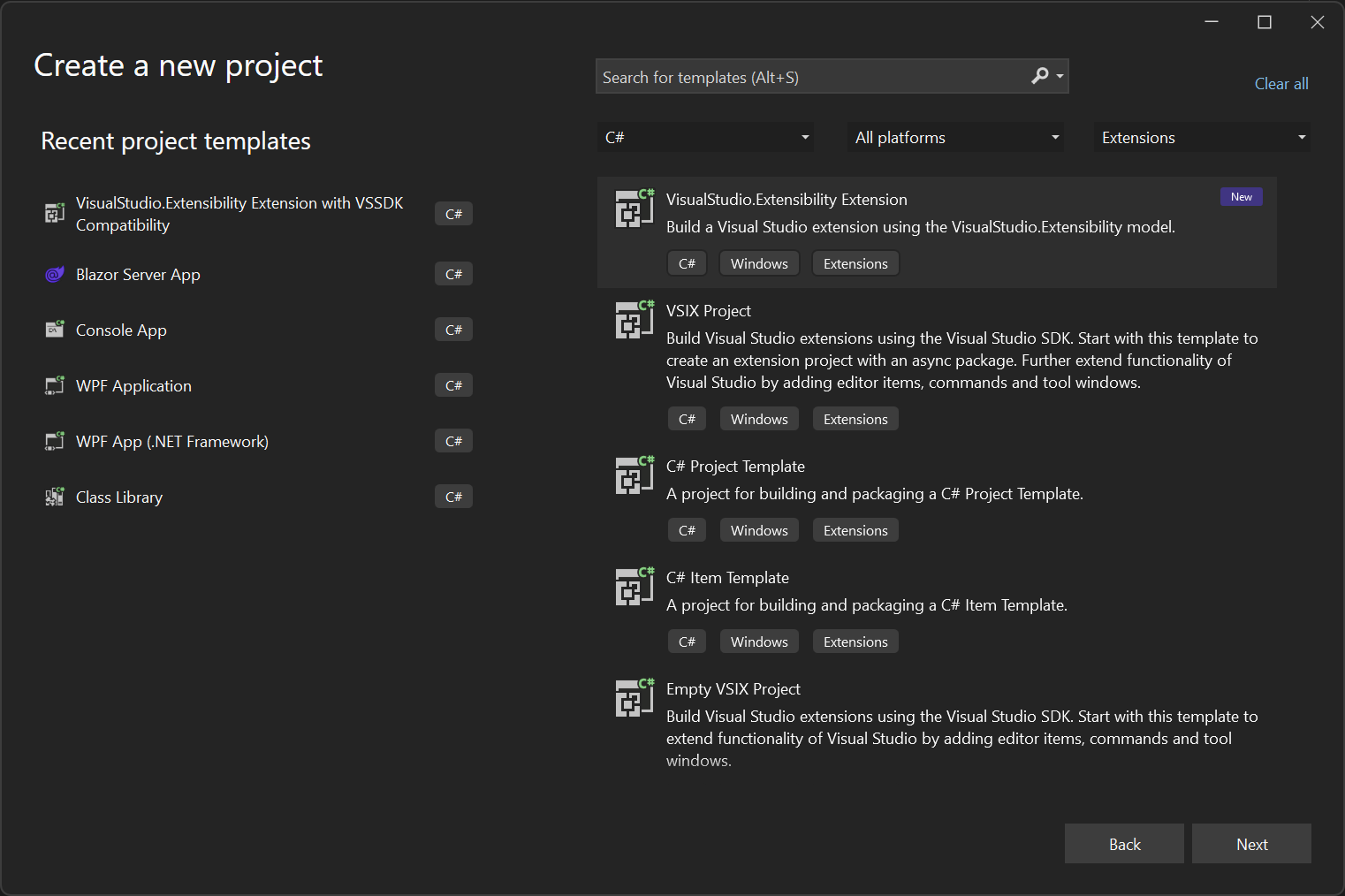Click the Back button

coord(1124,844)
